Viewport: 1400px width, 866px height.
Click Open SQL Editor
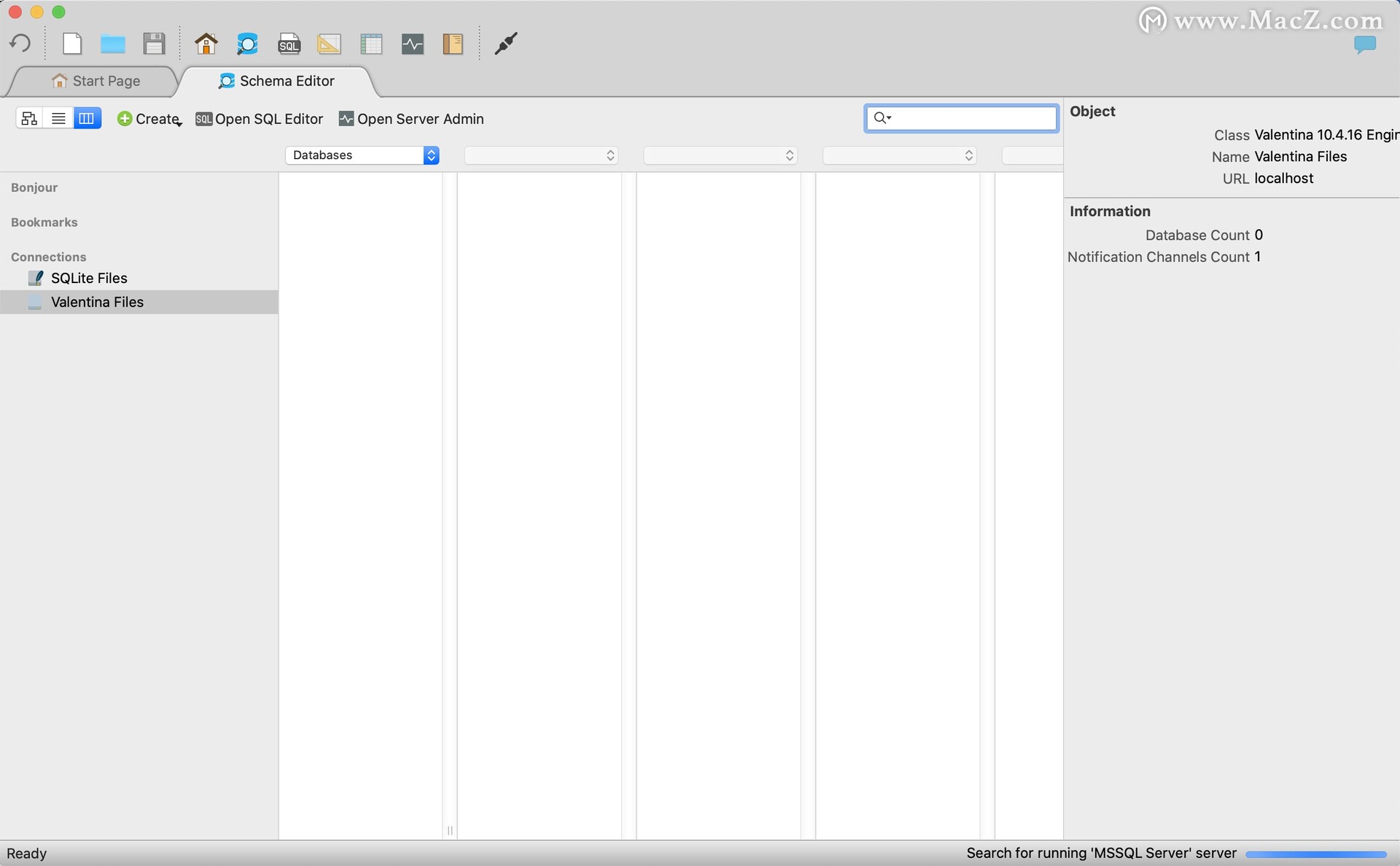pos(259,119)
